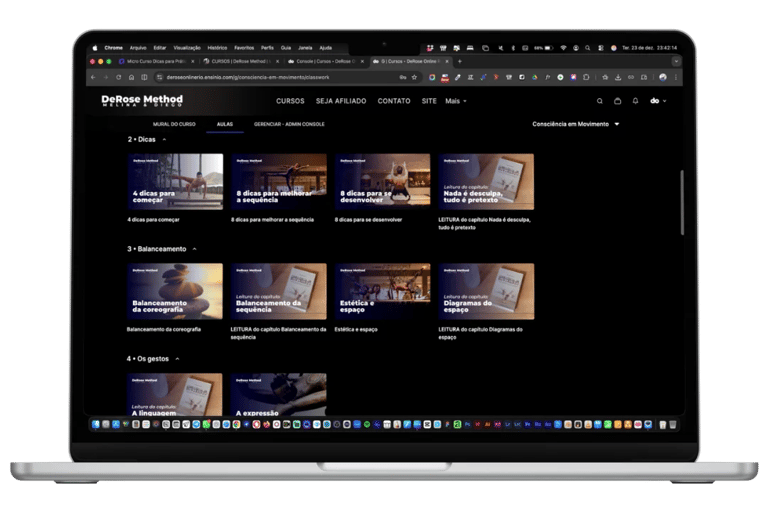
Task: Click the DeRose Method logo
Action: 142,100
